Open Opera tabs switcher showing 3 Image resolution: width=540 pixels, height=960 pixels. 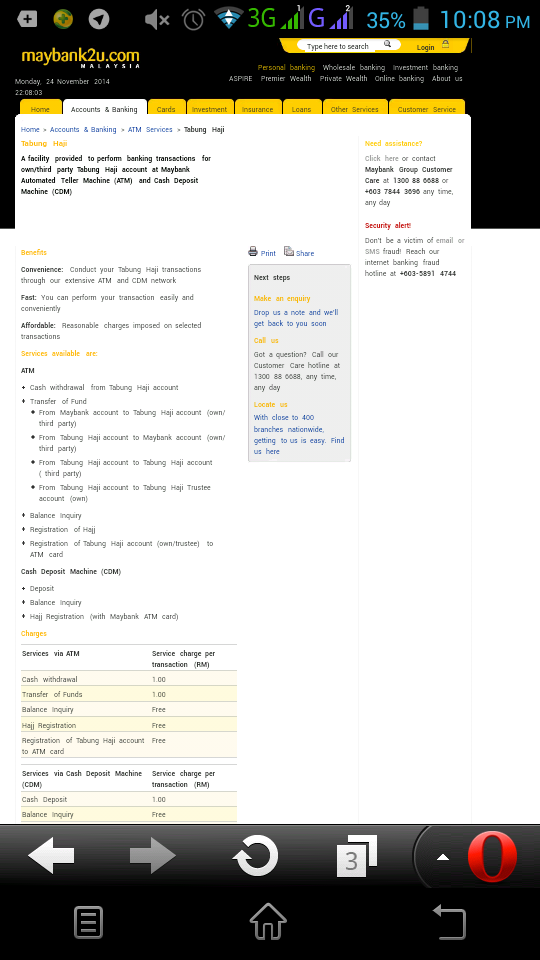357,856
